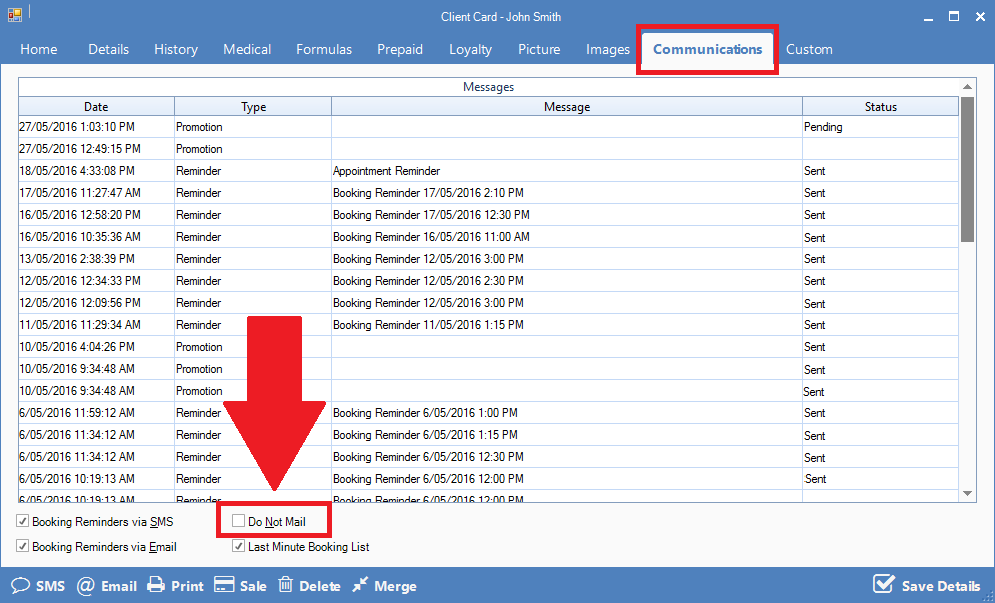Click the Save Details checkmark icon
The height and width of the screenshot is (603, 995).
(x=883, y=585)
